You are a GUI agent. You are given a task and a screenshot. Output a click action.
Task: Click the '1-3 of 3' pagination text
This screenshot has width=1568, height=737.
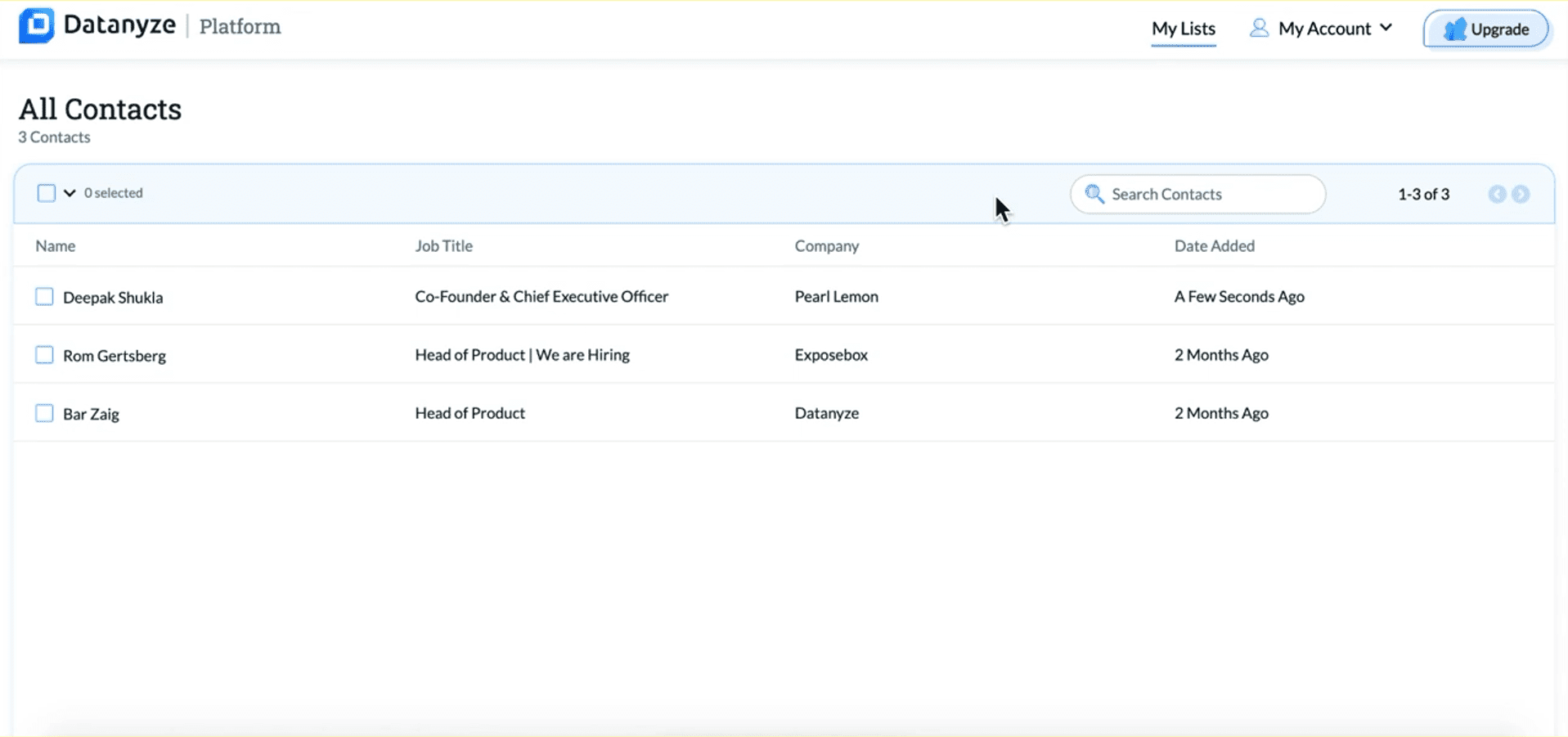click(x=1423, y=194)
